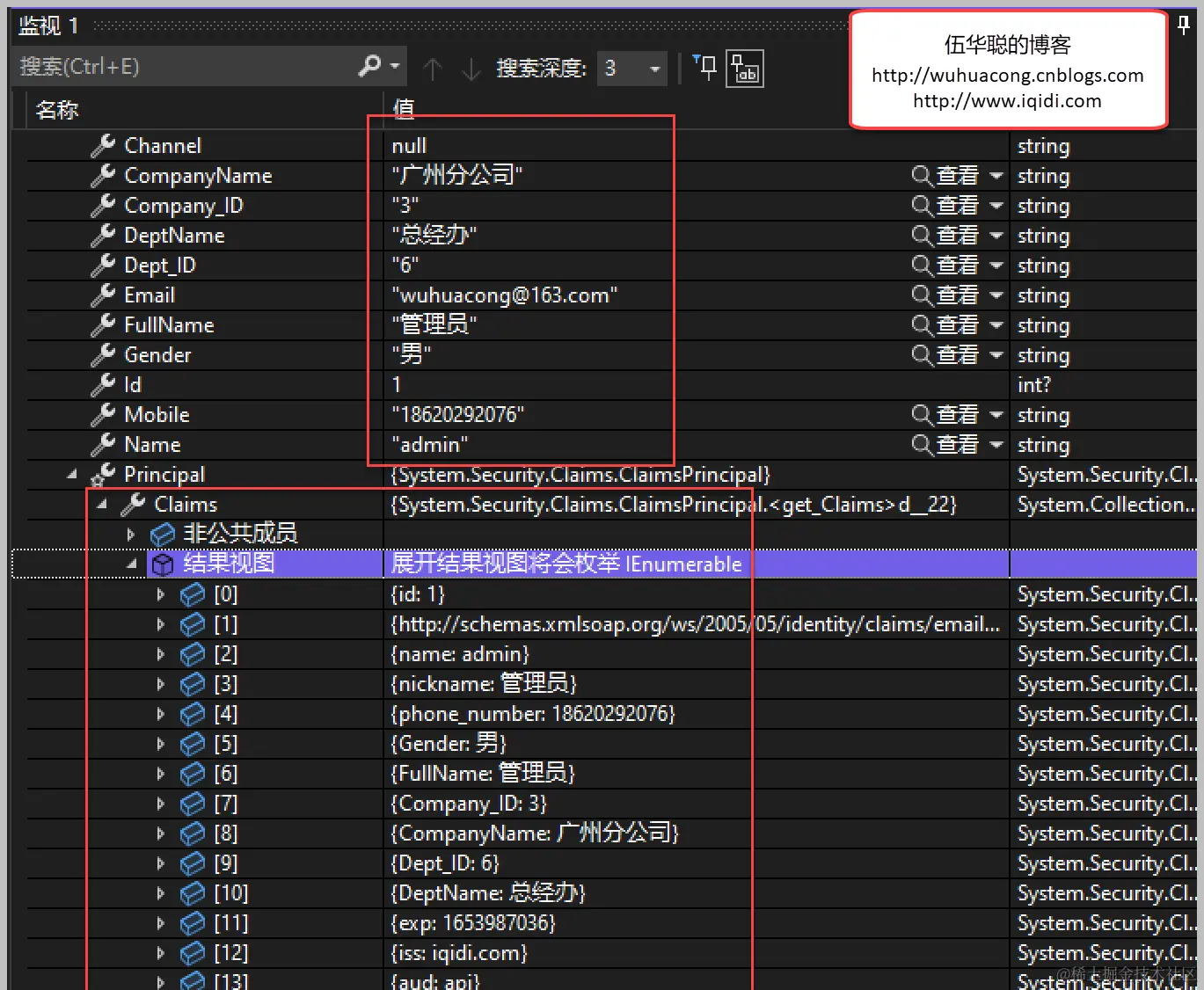Find next result with down arrow

[471, 68]
